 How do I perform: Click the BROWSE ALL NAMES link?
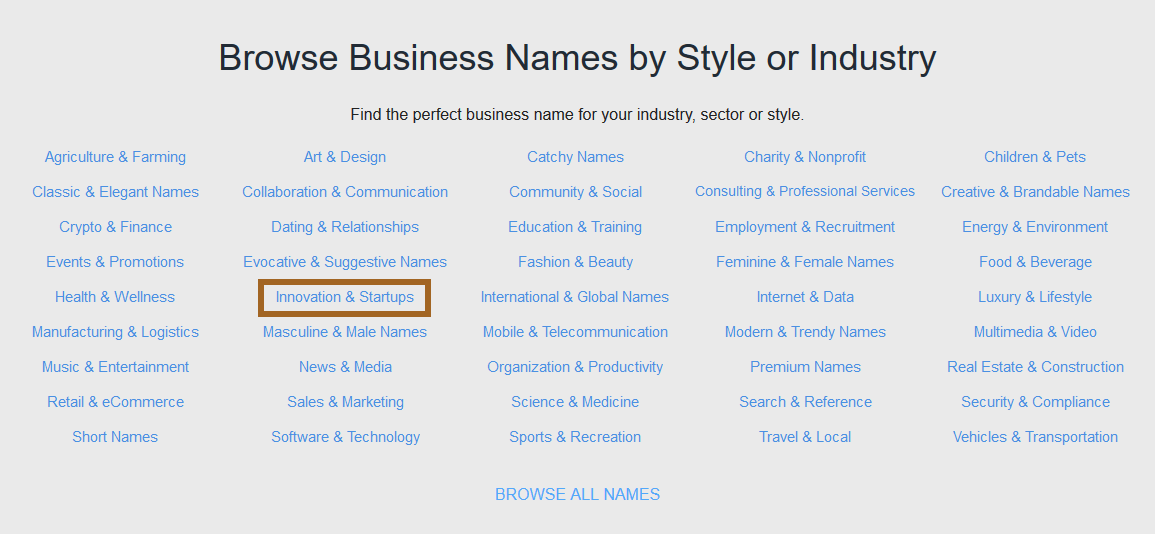577,494
